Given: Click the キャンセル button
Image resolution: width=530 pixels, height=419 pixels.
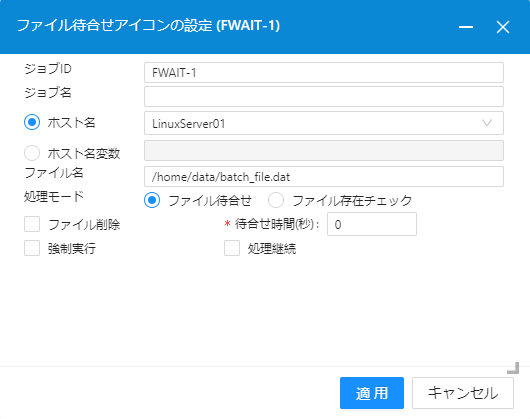Looking at the screenshot, I should pos(463,393).
